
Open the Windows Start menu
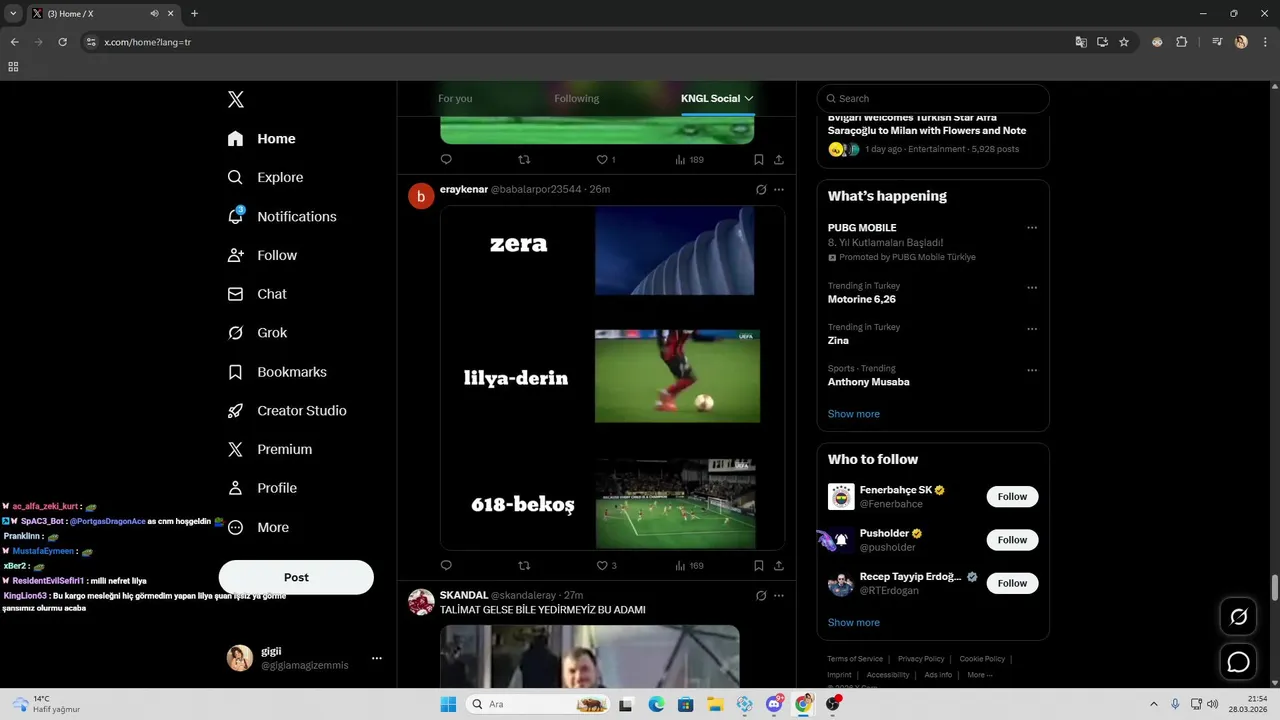tap(448, 704)
